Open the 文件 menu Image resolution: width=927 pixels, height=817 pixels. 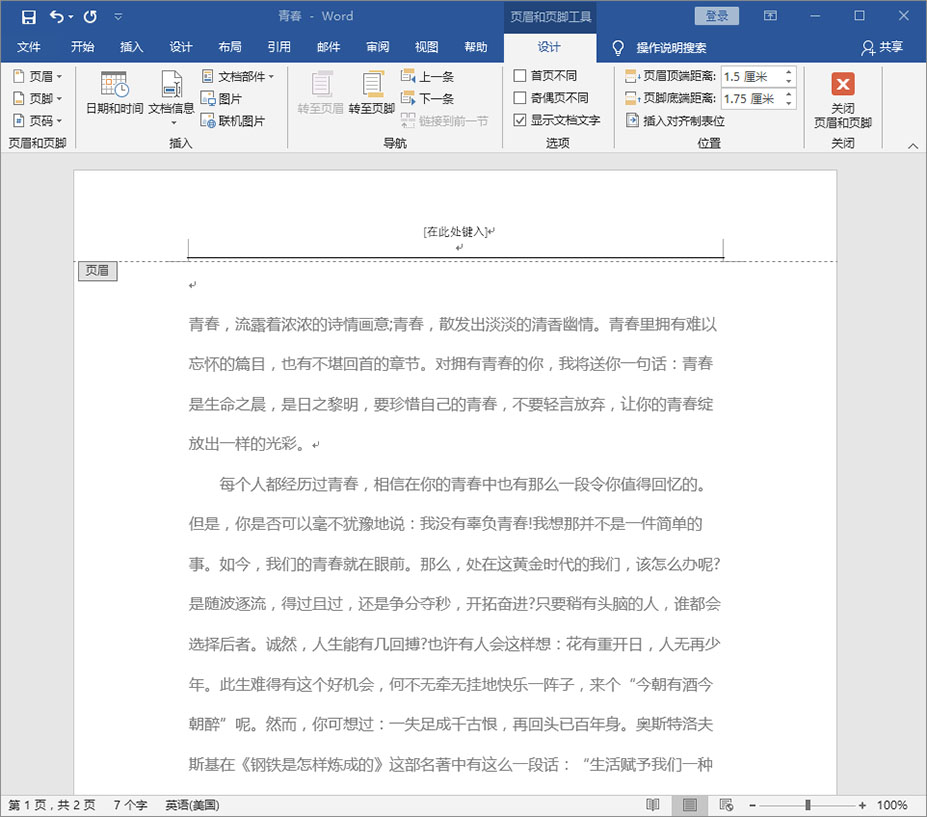tap(28, 47)
